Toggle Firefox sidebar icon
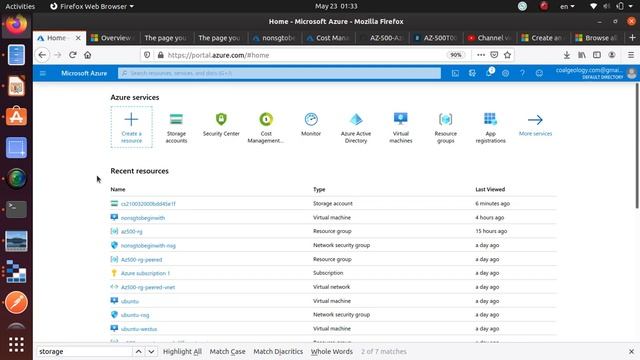 [x=597, y=55]
